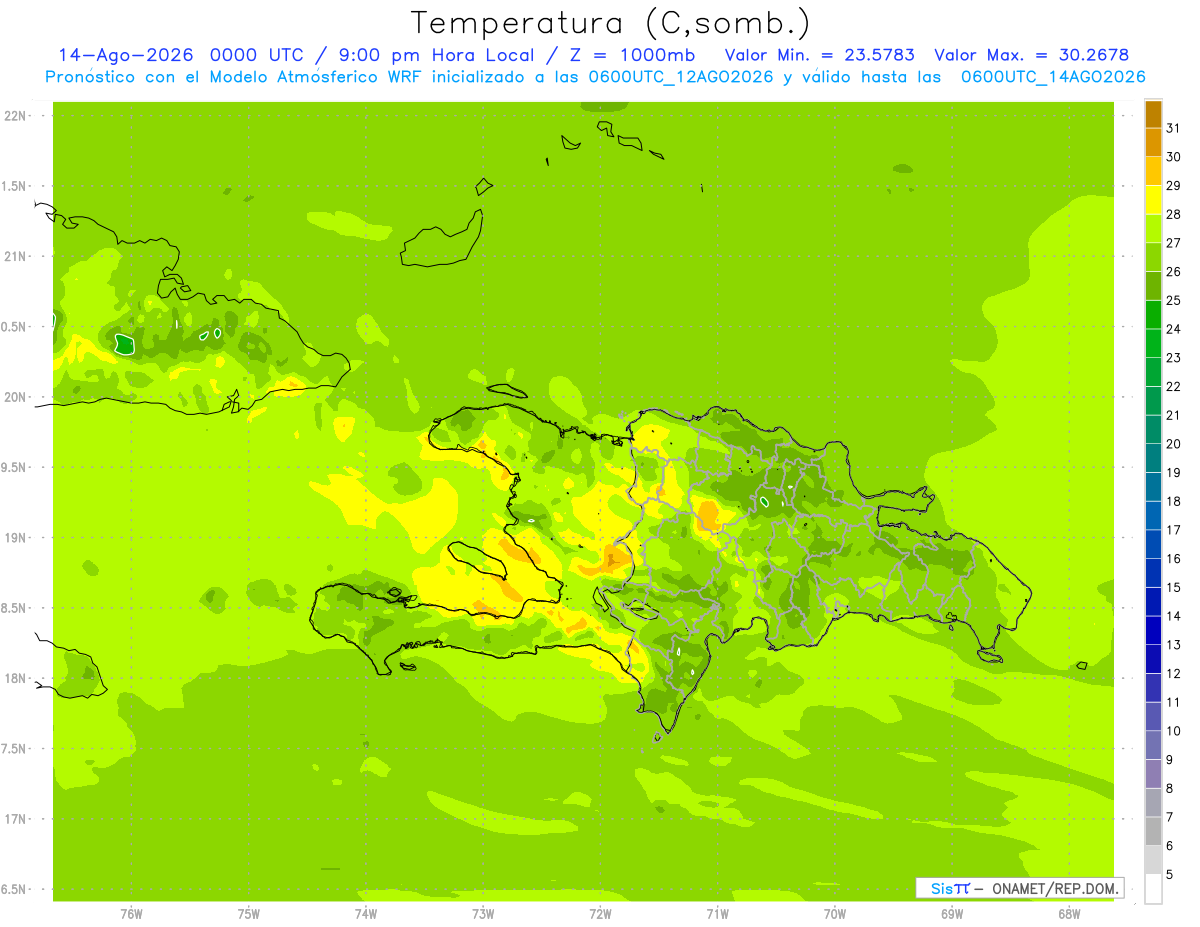Click the dark blue legend swatch between 12 and 13
The width and height of the screenshot is (1200, 927).
pyautogui.click(x=1153, y=659)
